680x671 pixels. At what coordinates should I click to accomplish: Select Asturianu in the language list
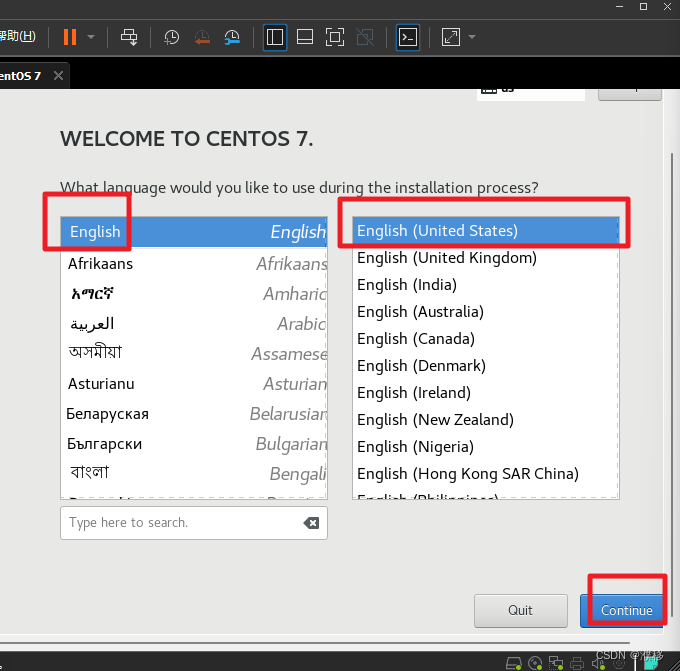point(194,384)
